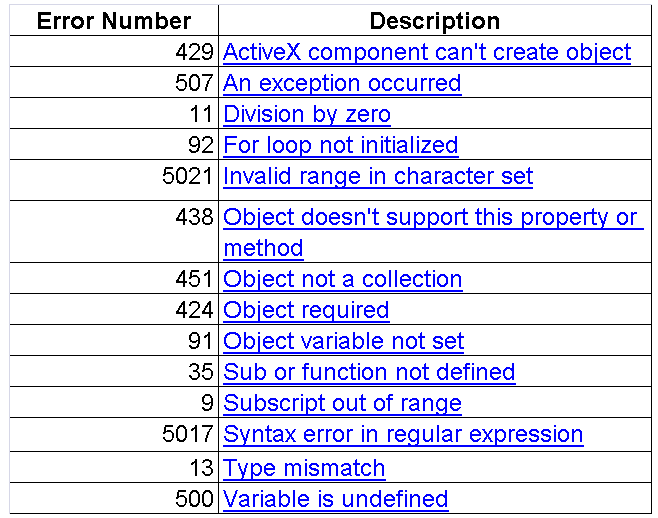Select the error number 429 cell

click(x=114, y=52)
